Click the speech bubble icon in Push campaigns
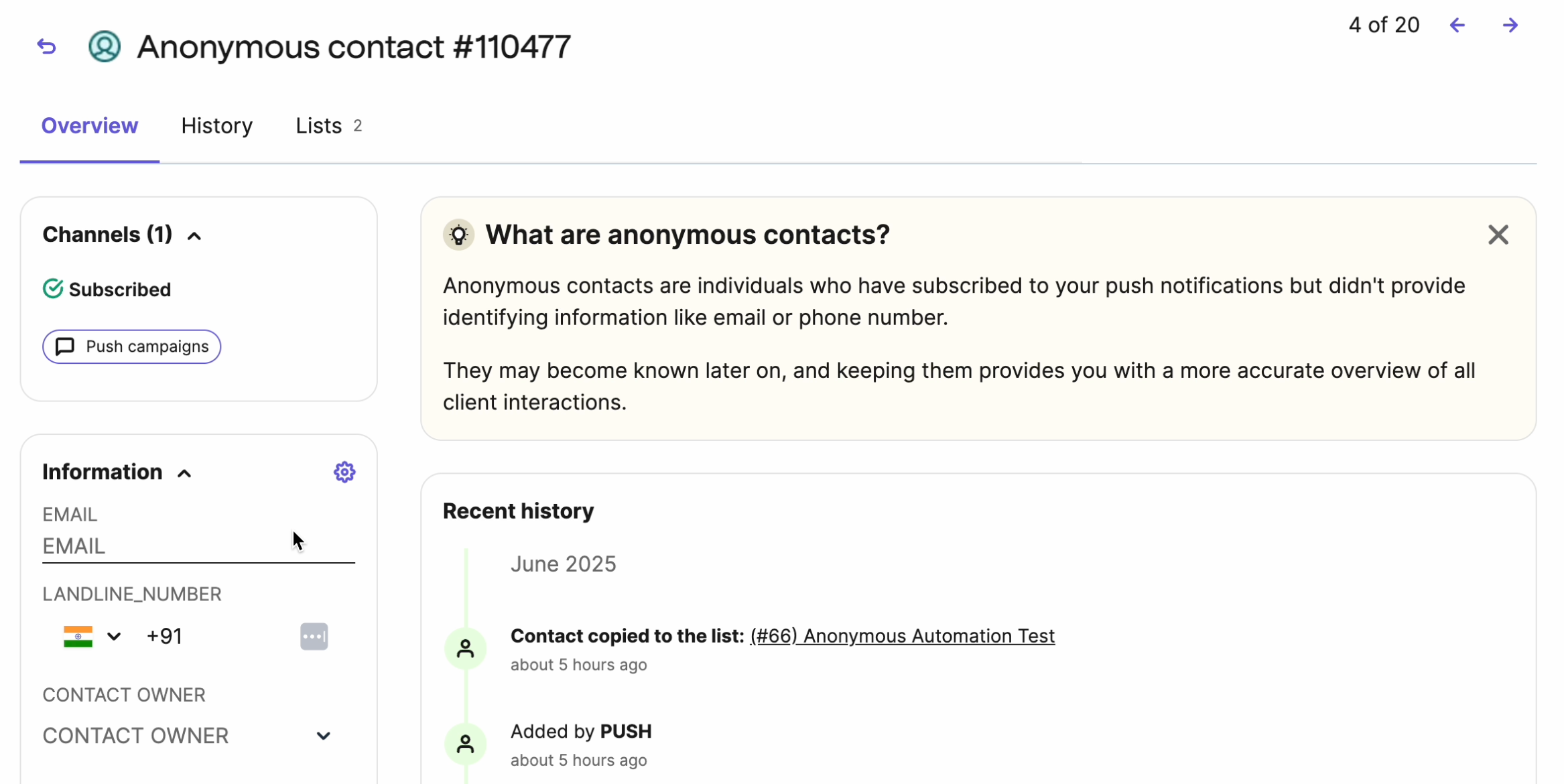The height and width of the screenshot is (784, 1564). coord(65,346)
